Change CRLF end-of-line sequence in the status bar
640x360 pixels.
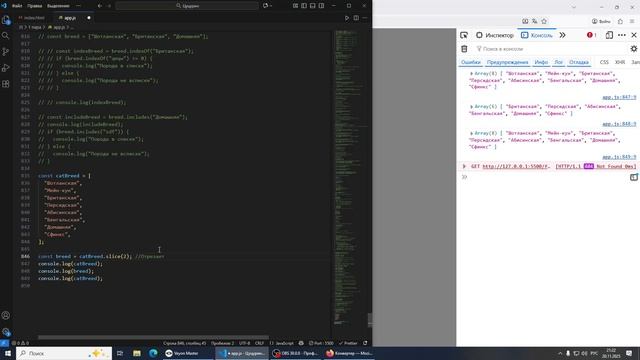pos(260,343)
